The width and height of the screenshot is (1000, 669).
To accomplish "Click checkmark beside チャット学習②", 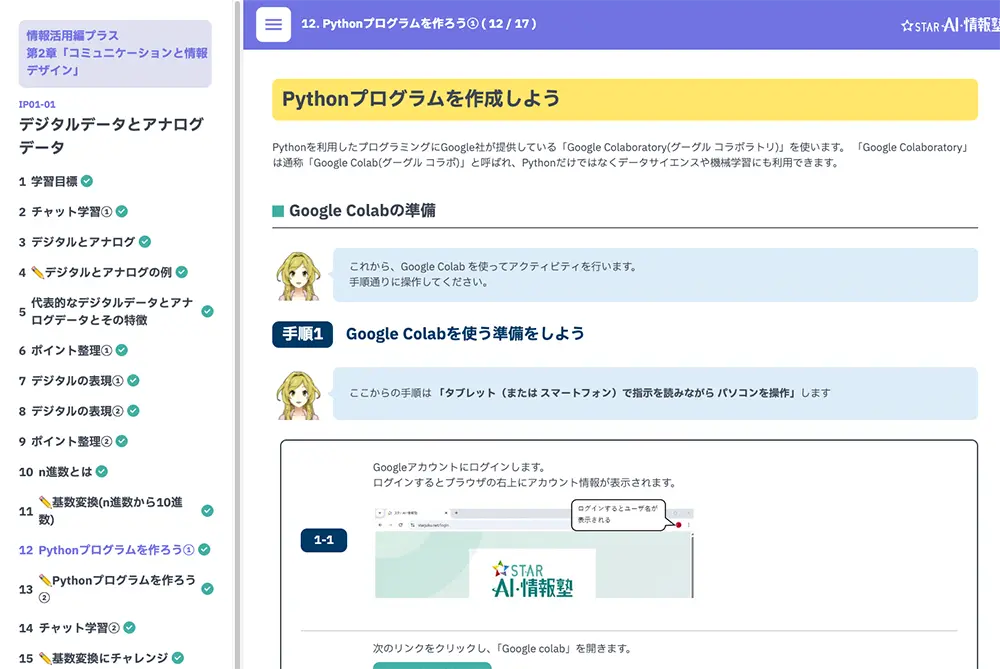I will pos(129,628).
